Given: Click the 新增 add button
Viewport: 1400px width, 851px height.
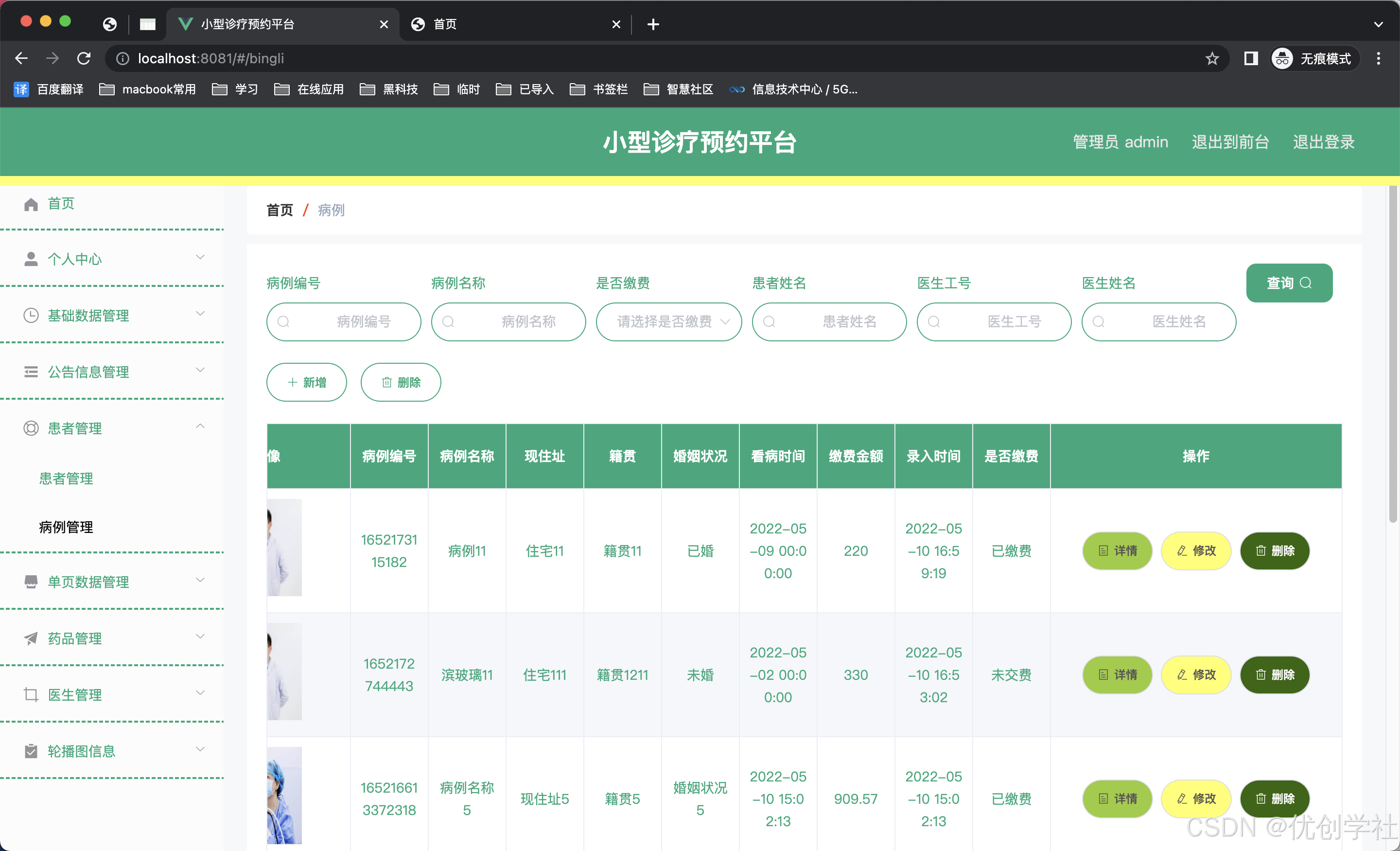Looking at the screenshot, I should coord(307,383).
